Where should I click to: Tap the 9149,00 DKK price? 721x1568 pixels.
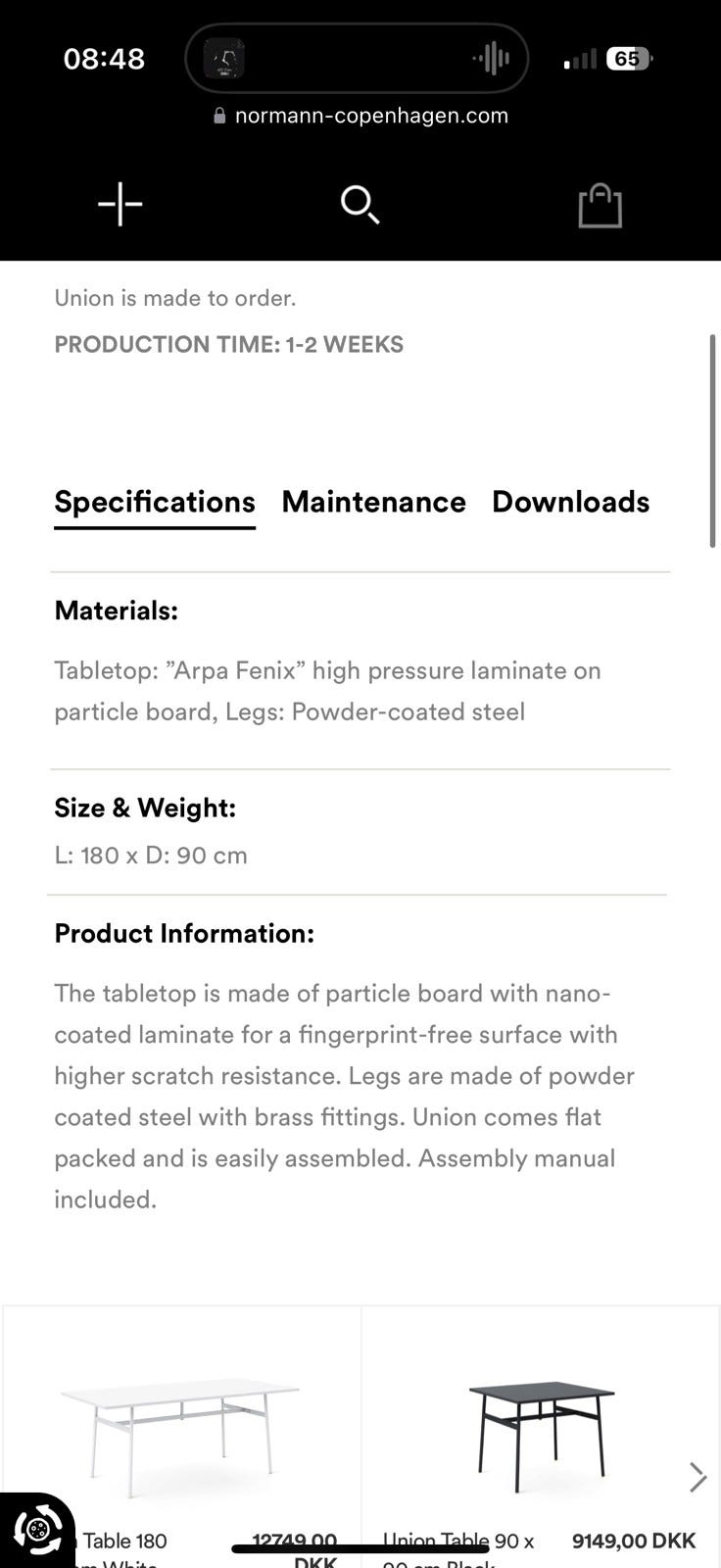(x=634, y=1541)
